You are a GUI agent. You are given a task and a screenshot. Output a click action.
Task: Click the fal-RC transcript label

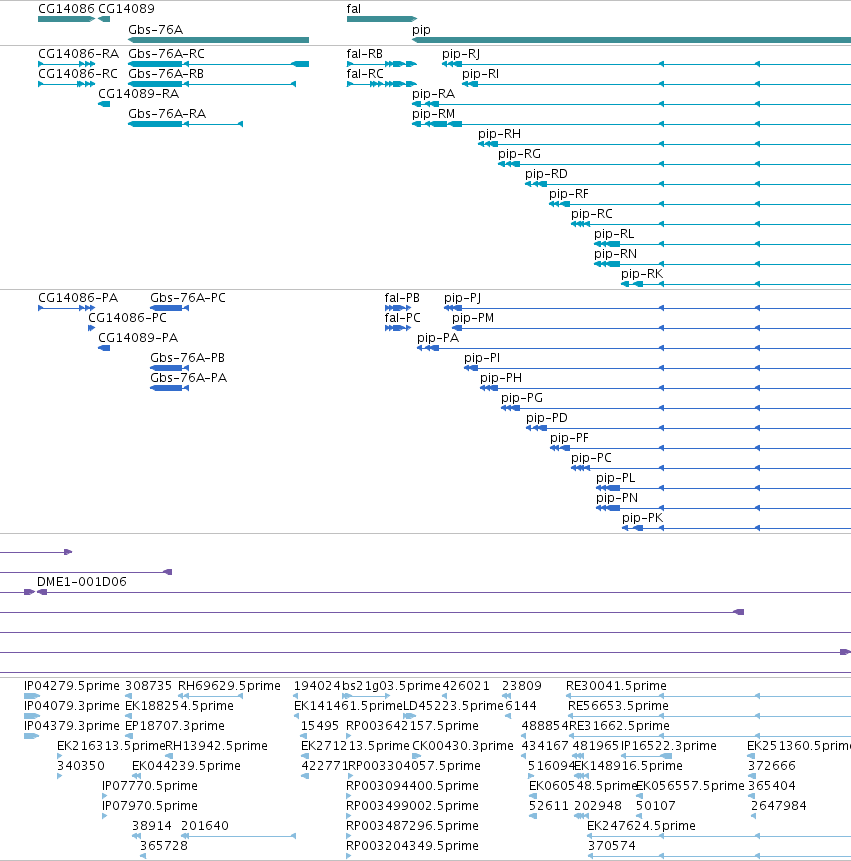[365, 74]
